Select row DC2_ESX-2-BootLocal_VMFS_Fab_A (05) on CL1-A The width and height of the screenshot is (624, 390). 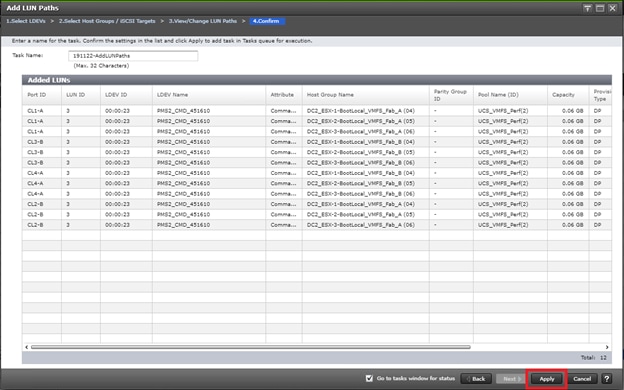click(x=317, y=121)
